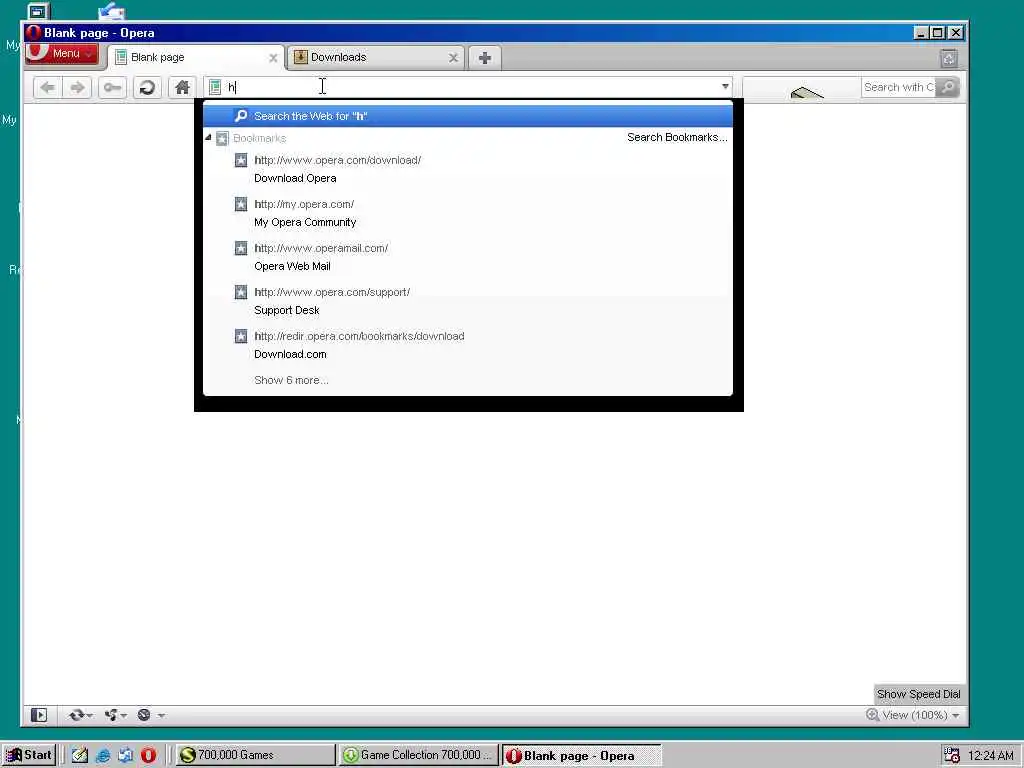Open a new tab with plus button
The image size is (1024, 768).
pos(485,58)
